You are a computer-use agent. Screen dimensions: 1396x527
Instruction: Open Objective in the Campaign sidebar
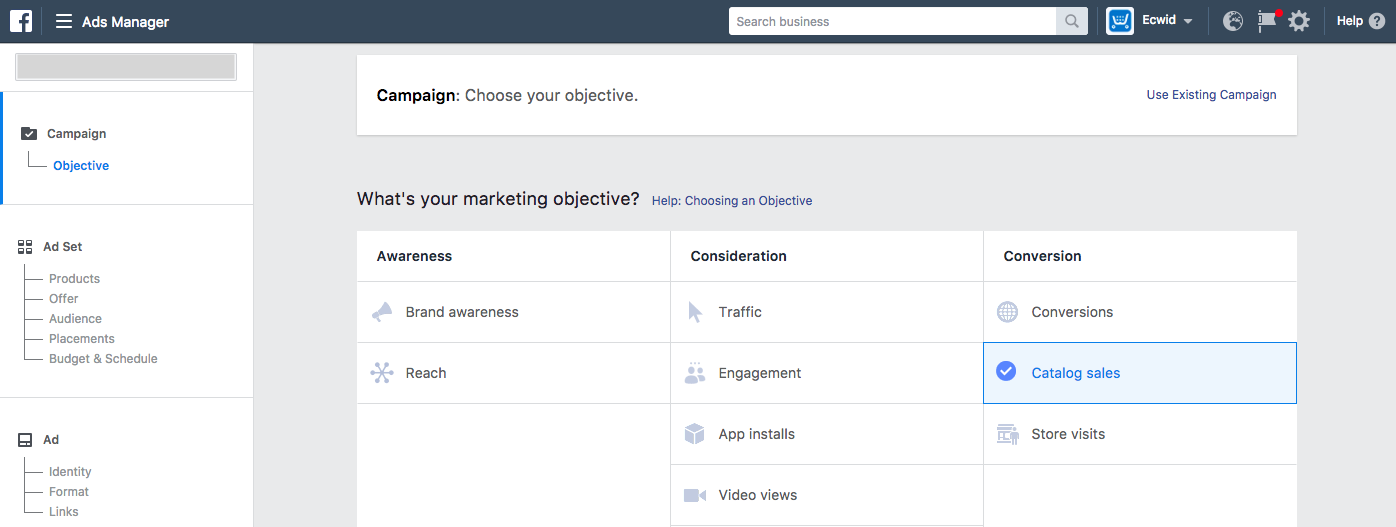[x=81, y=166]
